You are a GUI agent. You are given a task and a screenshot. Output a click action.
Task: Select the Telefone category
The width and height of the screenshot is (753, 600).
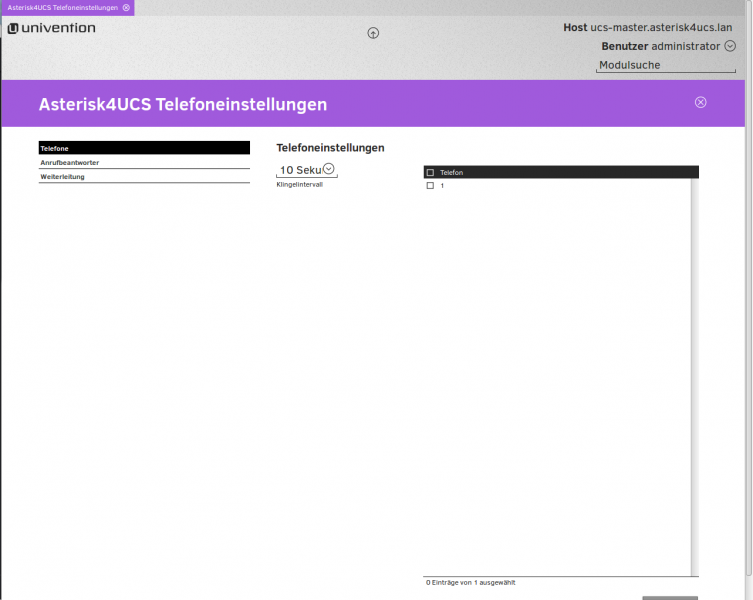[x=144, y=148]
